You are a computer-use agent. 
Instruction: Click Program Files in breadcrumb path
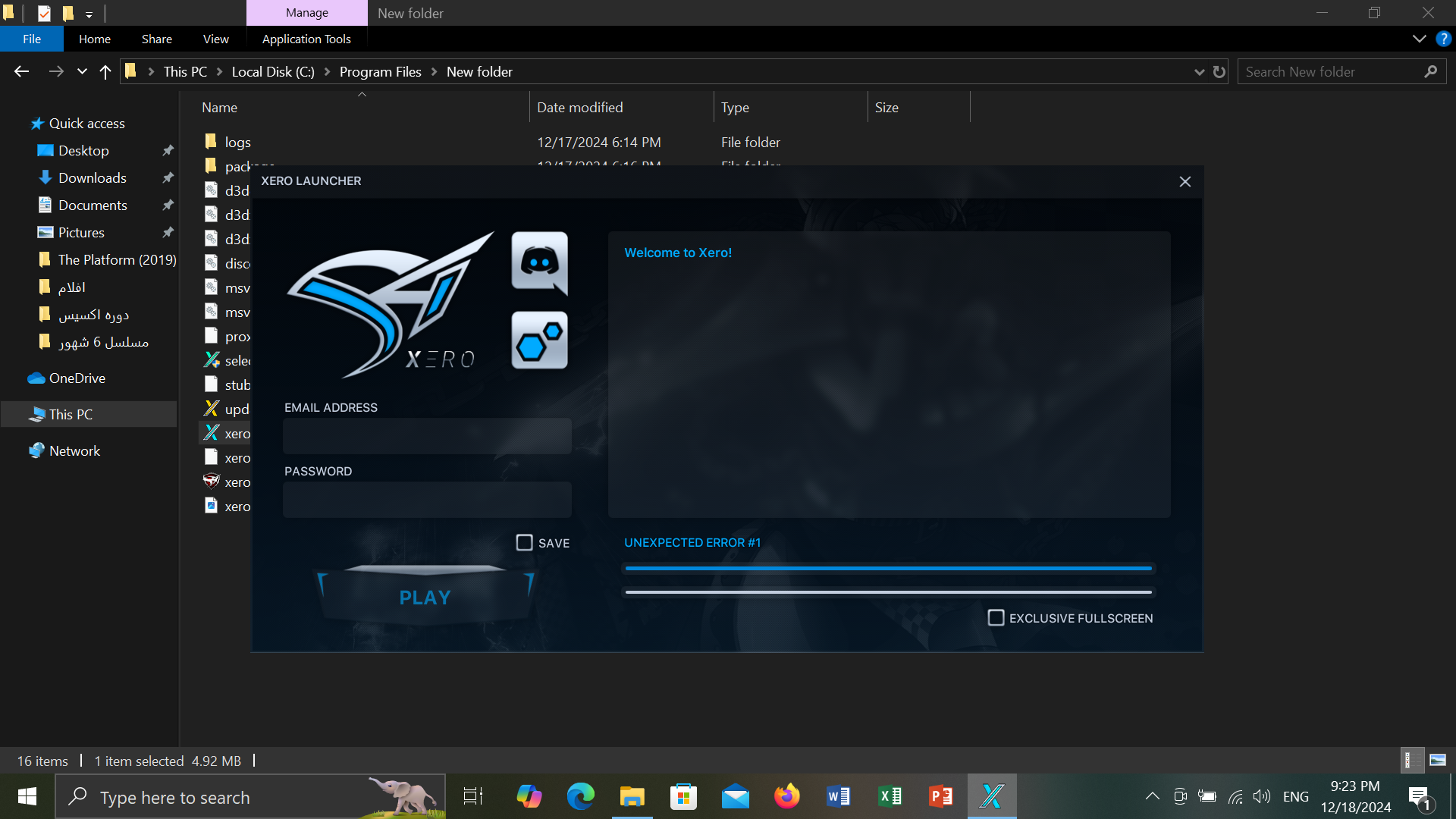pos(380,72)
